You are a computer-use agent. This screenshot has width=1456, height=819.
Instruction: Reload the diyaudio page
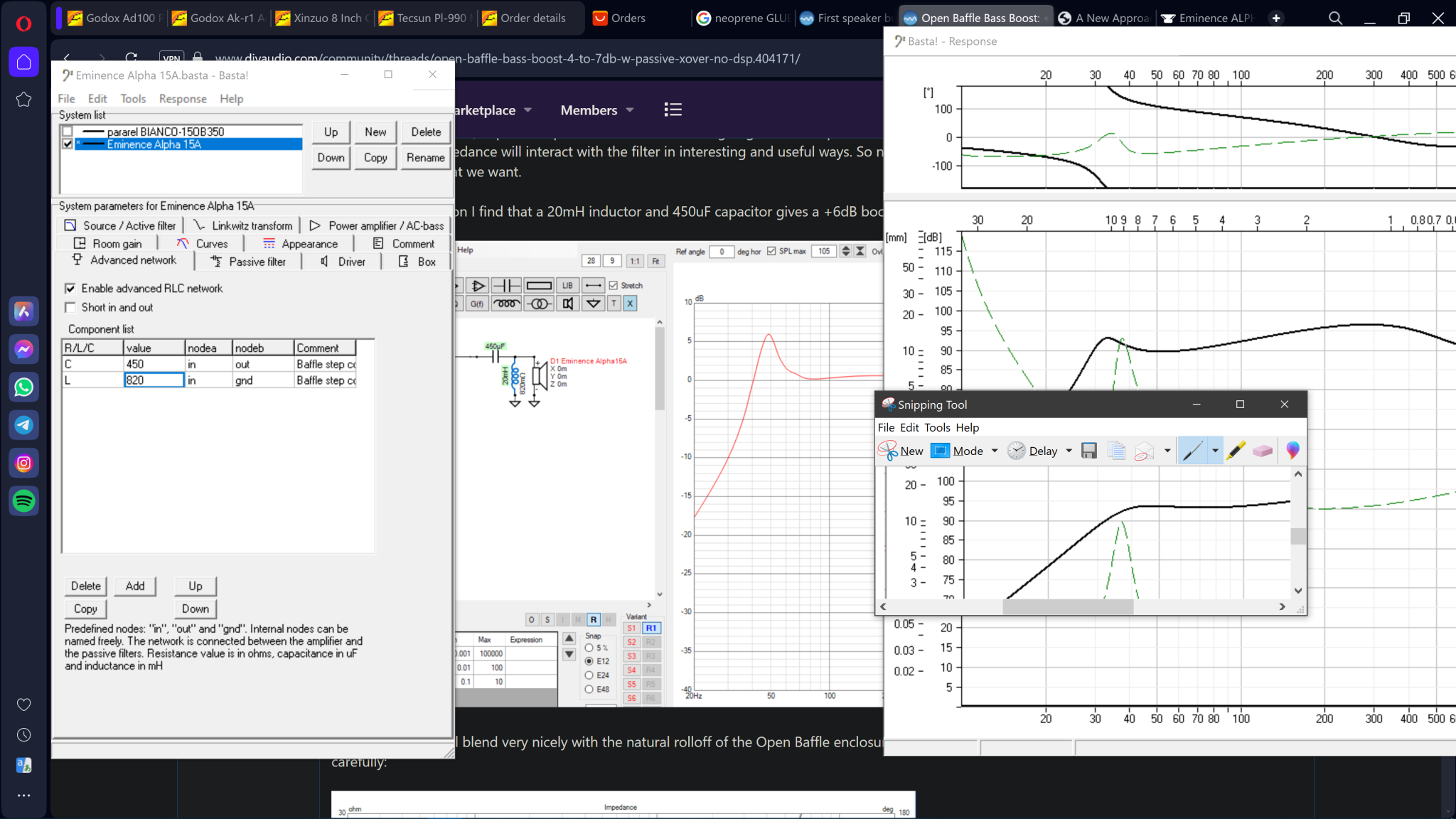(x=131, y=58)
